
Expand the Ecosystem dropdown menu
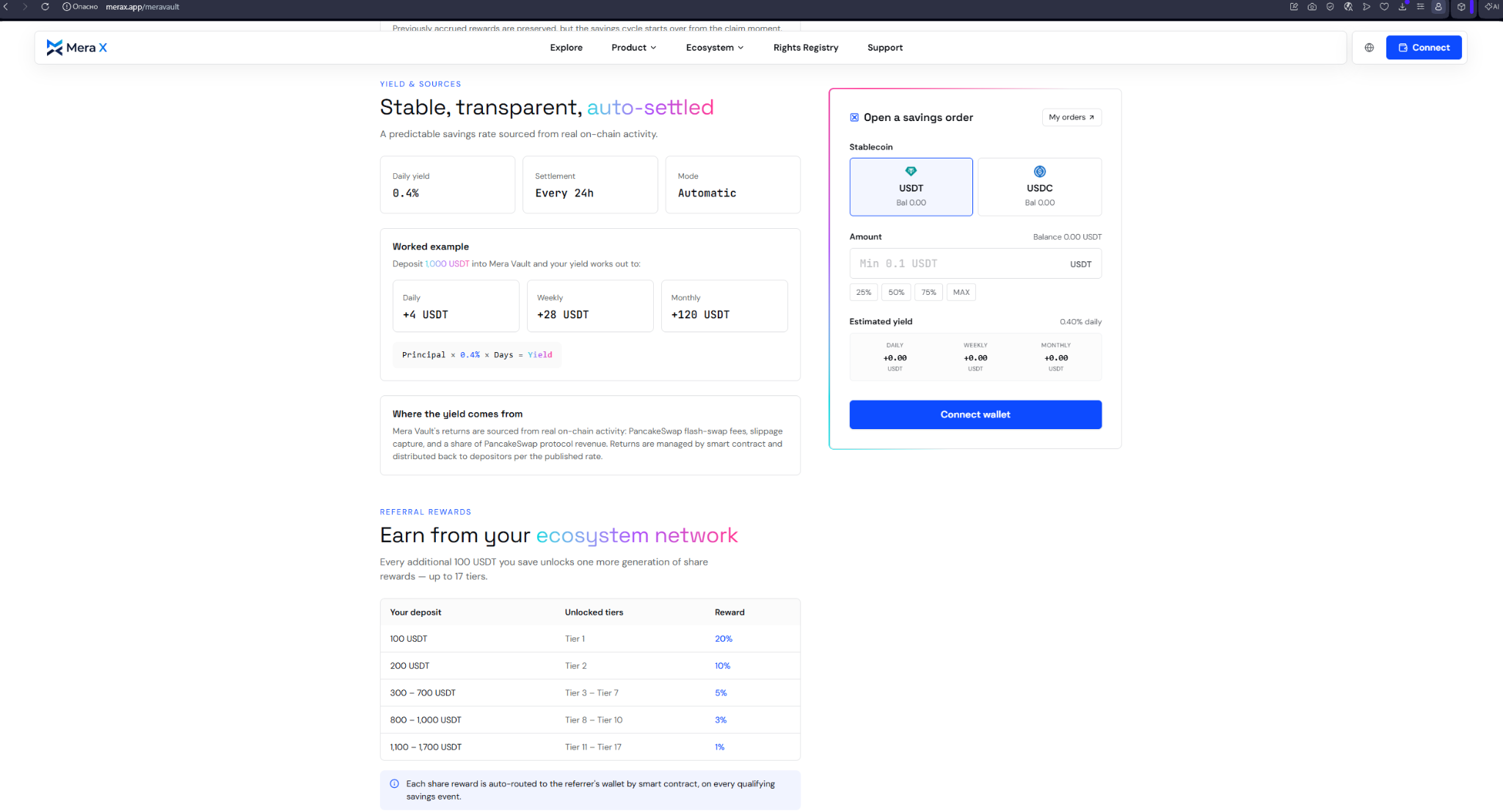click(x=715, y=48)
